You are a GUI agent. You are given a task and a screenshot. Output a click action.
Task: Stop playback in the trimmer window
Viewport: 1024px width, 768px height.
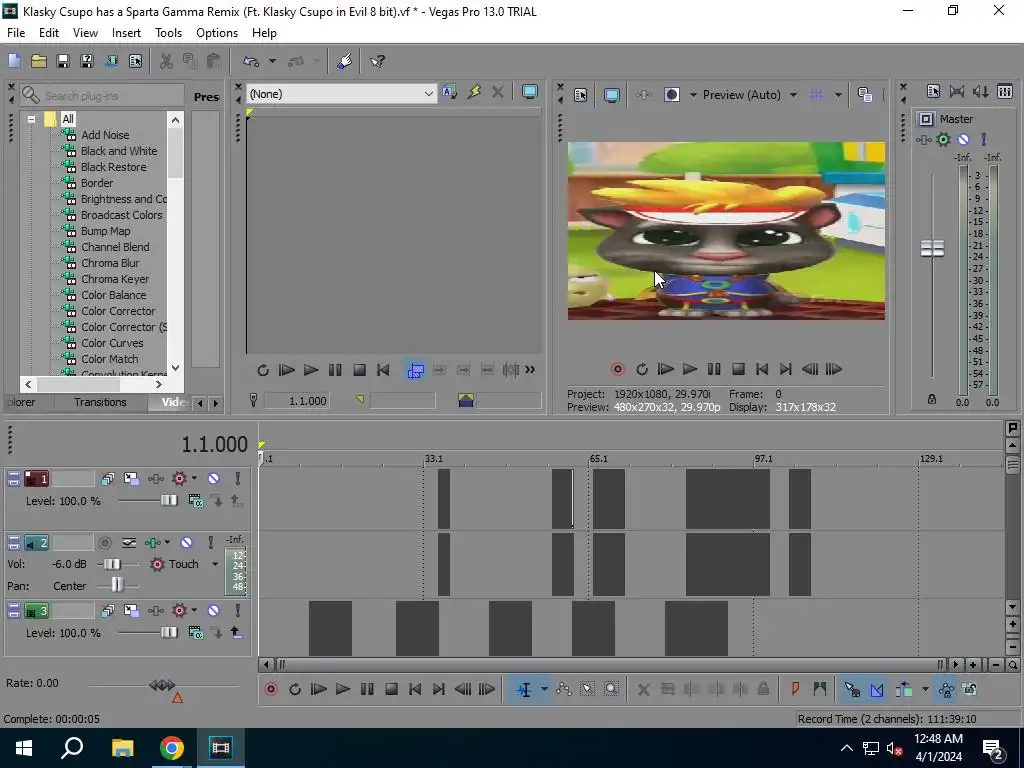pos(359,370)
